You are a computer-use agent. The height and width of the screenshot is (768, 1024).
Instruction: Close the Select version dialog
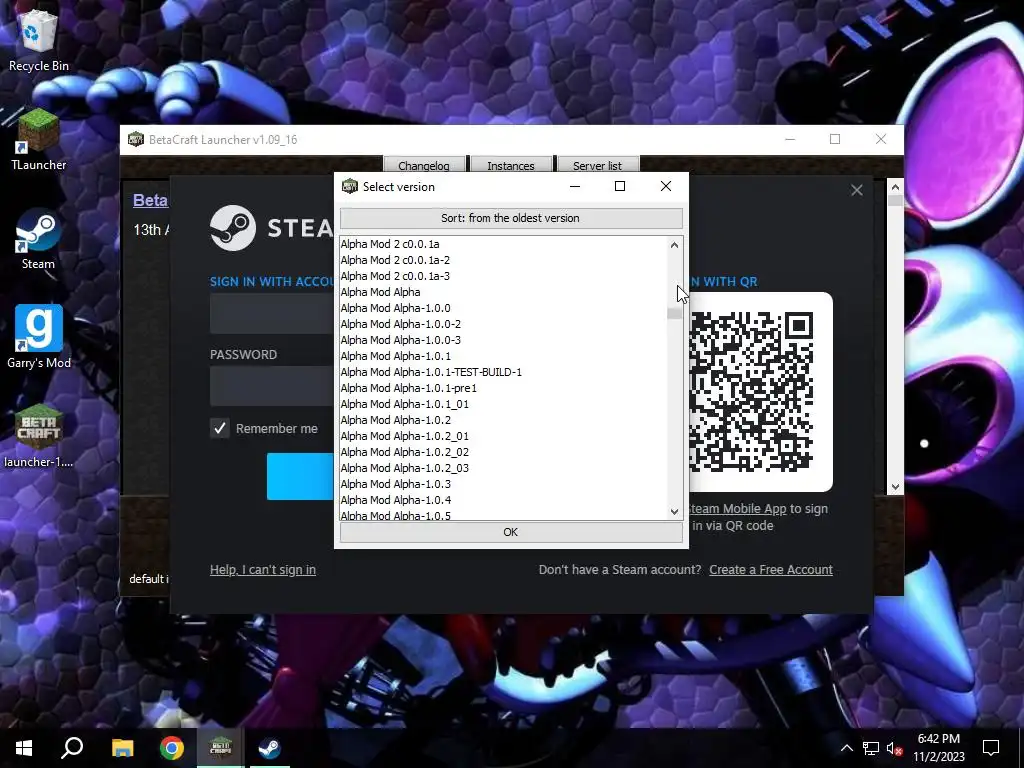coord(665,186)
